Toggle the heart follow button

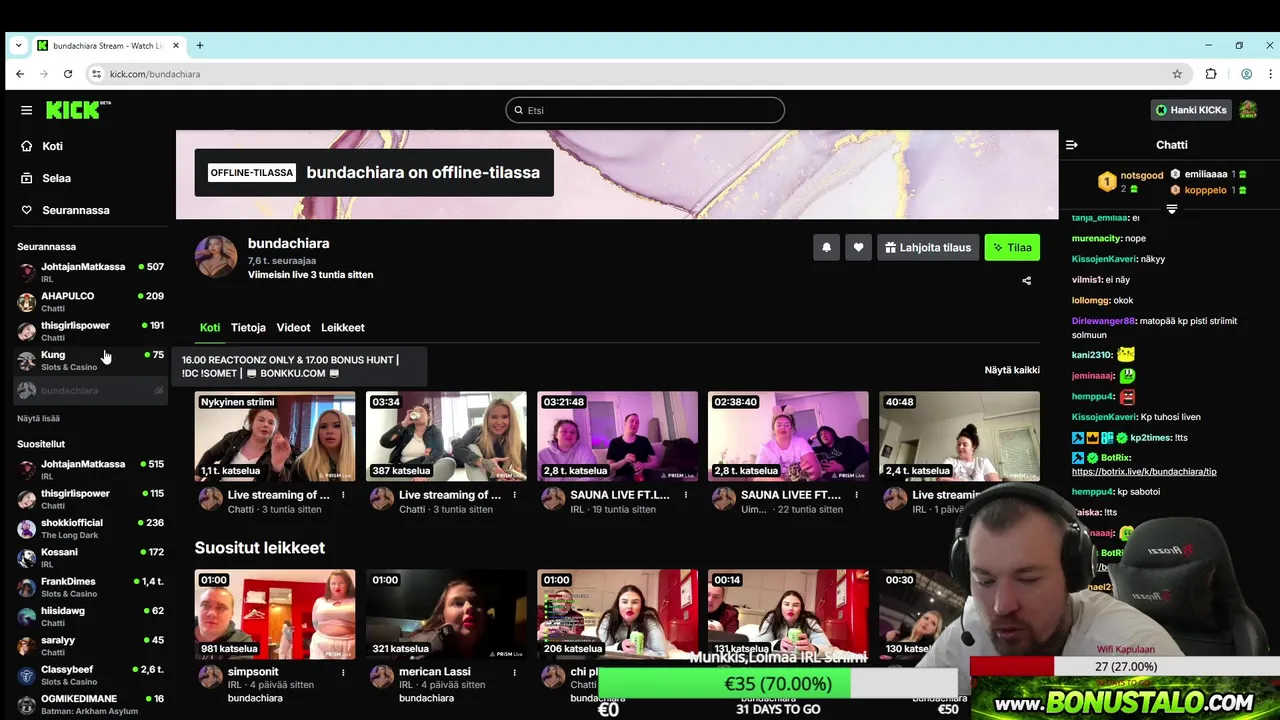(x=858, y=247)
